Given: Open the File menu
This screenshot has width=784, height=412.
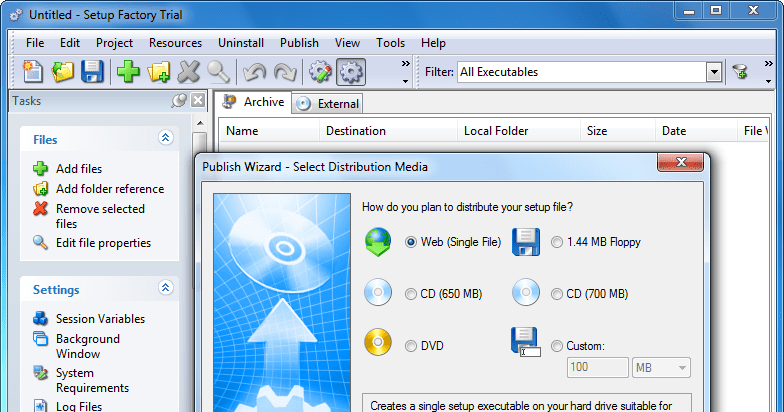Looking at the screenshot, I should click(35, 43).
